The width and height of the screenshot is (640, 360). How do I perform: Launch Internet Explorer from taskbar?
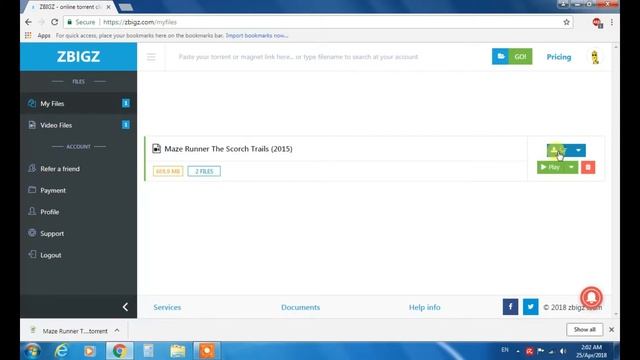[61, 351]
